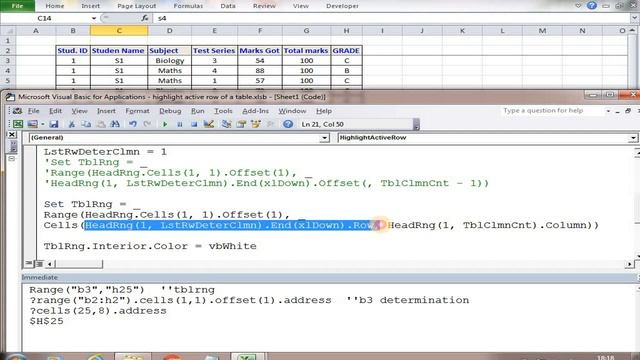
Task: Open the Help menu in VBA editor
Action: (324, 111)
